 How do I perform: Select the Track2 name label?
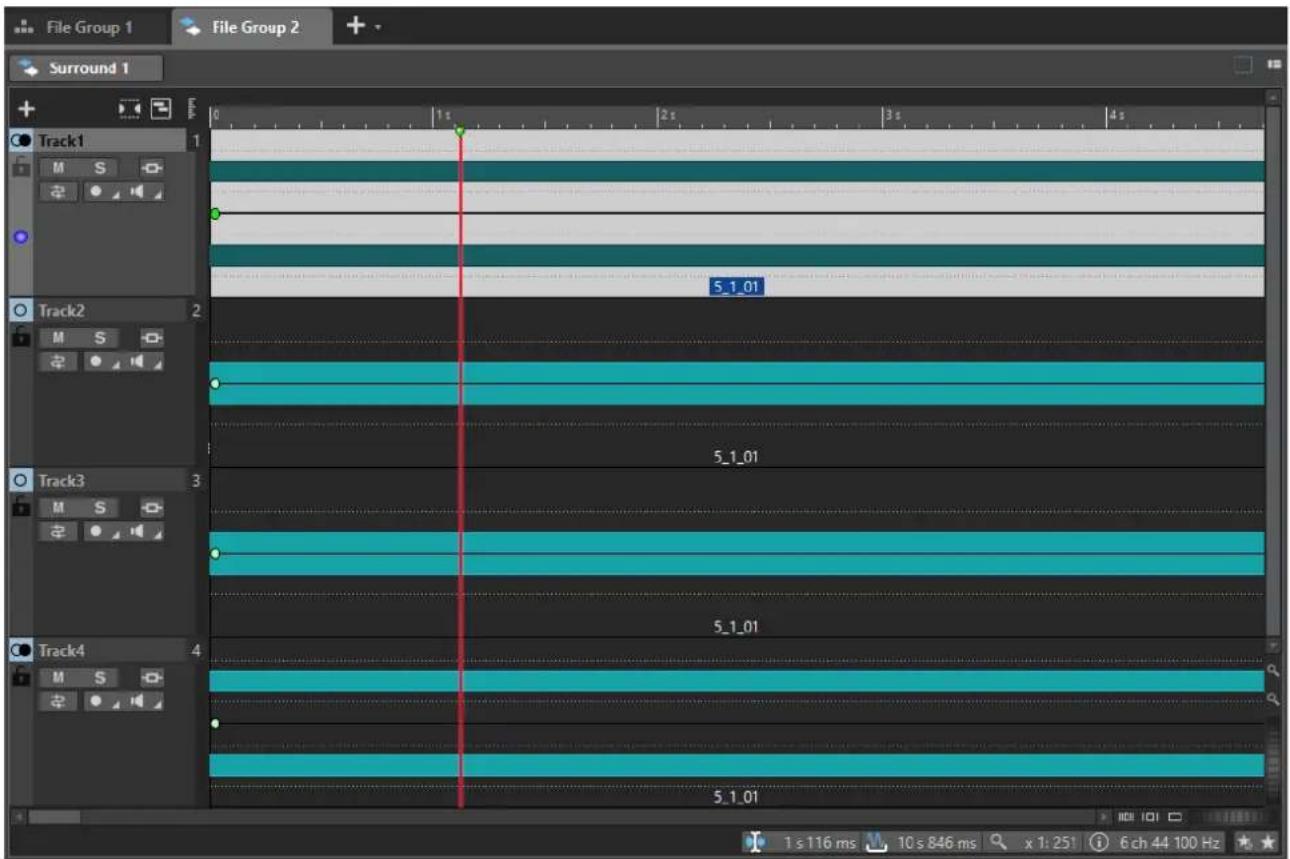coord(62,312)
